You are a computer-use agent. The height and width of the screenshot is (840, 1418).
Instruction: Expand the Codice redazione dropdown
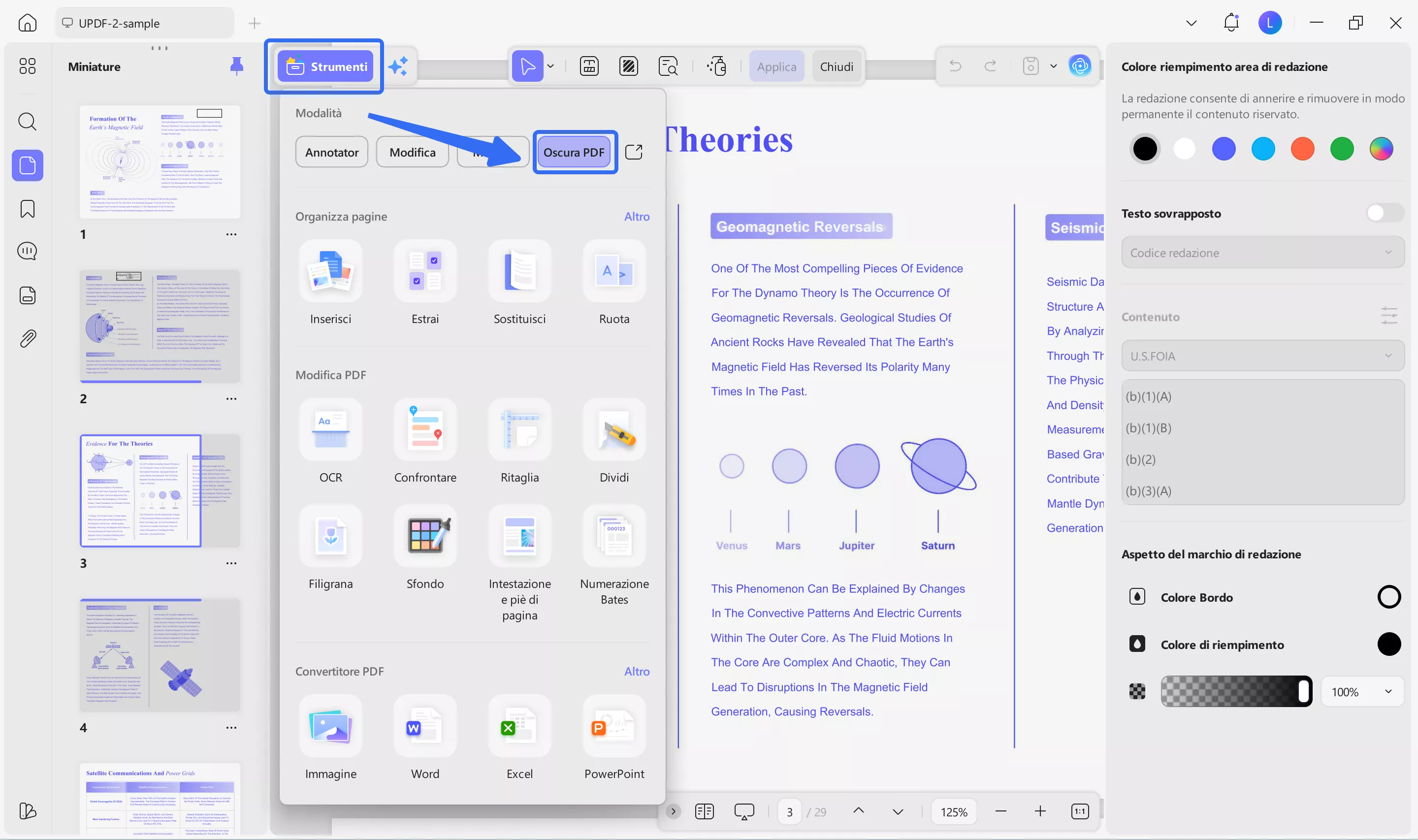pos(1262,253)
